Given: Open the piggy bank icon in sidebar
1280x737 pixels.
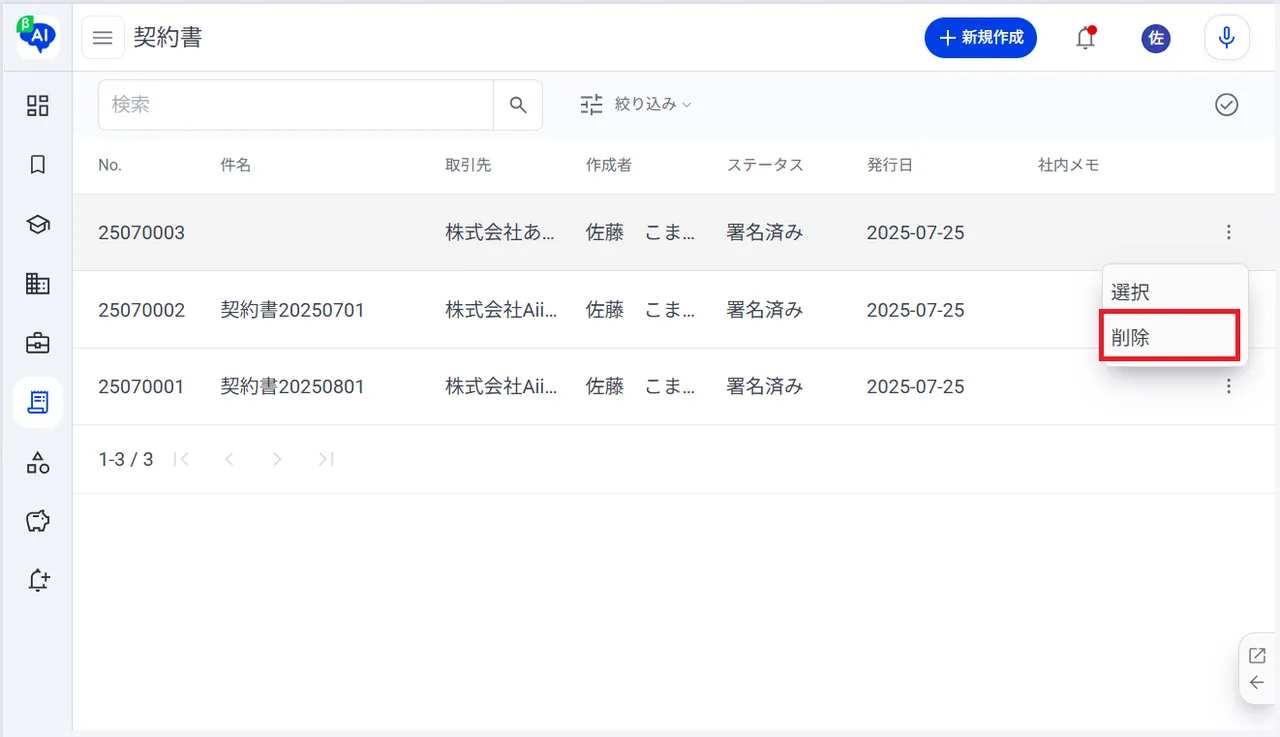Looking at the screenshot, I should click(x=38, y=521).
